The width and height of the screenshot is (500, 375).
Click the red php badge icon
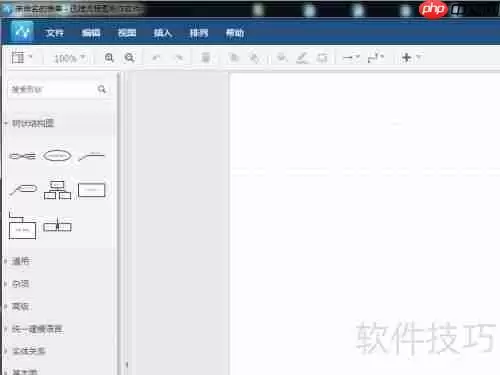coord(433,9)
